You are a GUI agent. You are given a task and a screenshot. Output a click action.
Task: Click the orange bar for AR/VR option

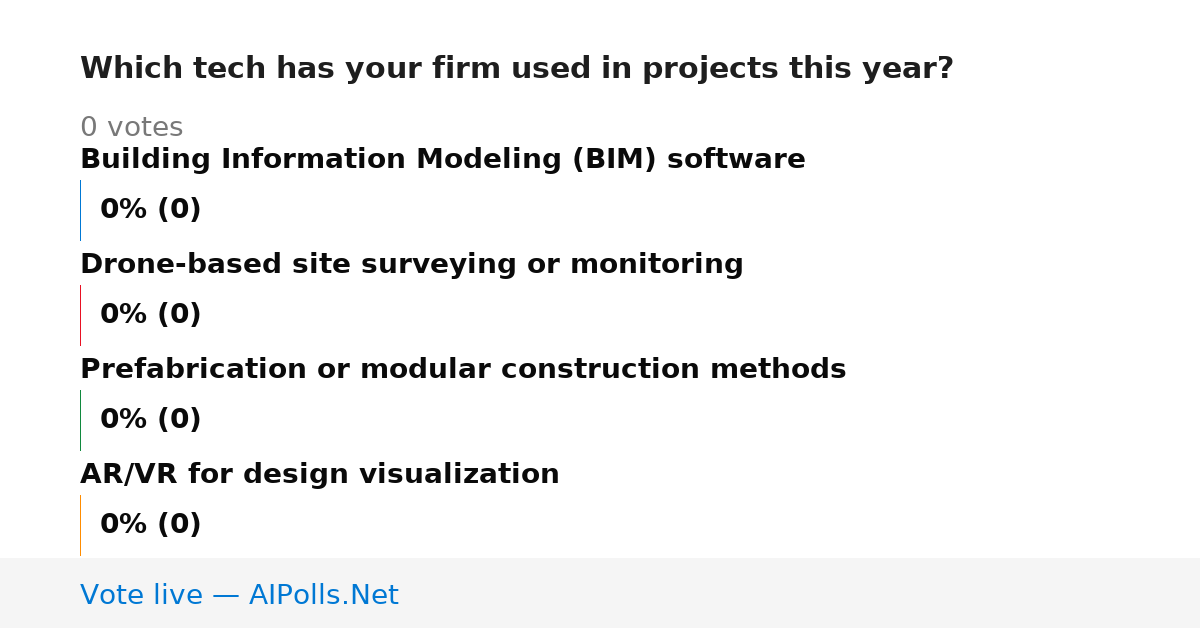(80, 525)
